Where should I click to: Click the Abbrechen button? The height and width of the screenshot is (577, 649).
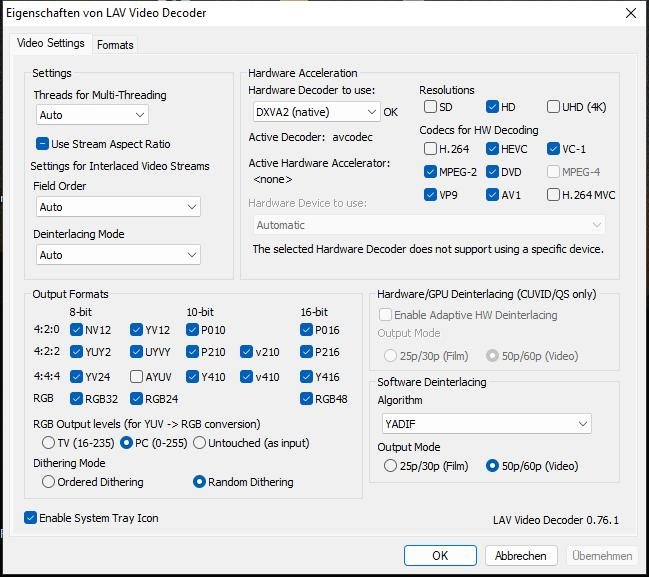[x=521, y=556]
